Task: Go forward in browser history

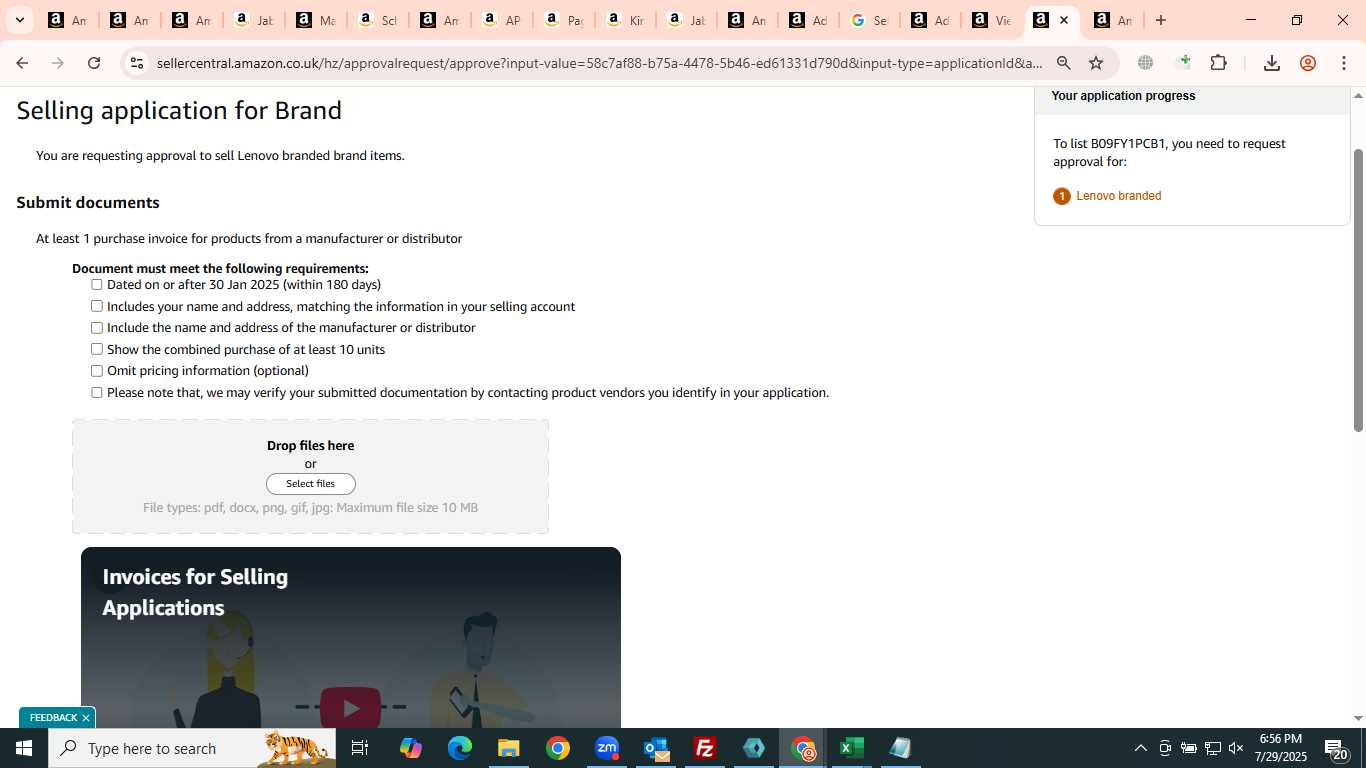Action: click(x=58, y=63)
